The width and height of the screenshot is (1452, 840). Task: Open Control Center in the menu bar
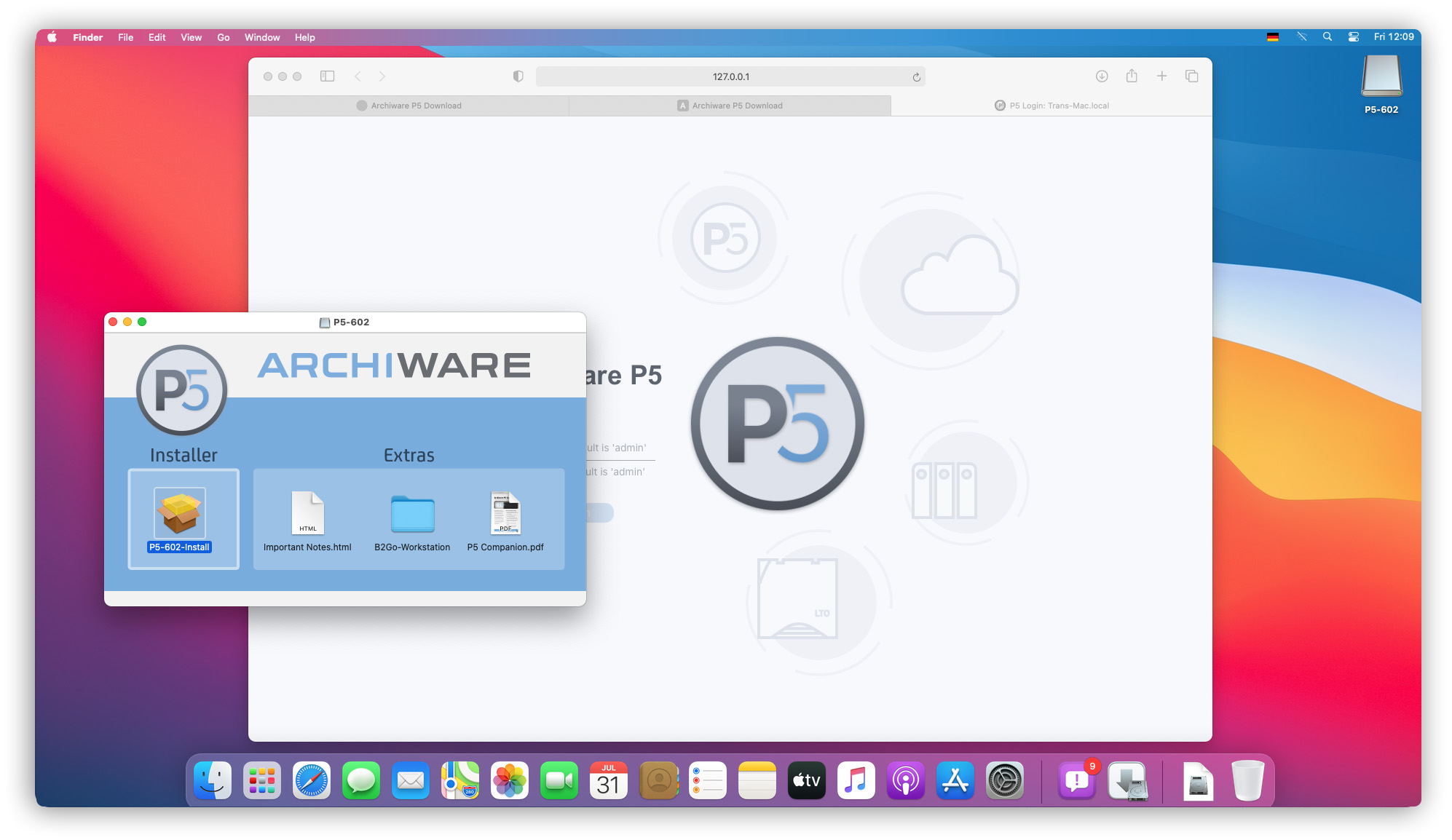point(1354,37)
